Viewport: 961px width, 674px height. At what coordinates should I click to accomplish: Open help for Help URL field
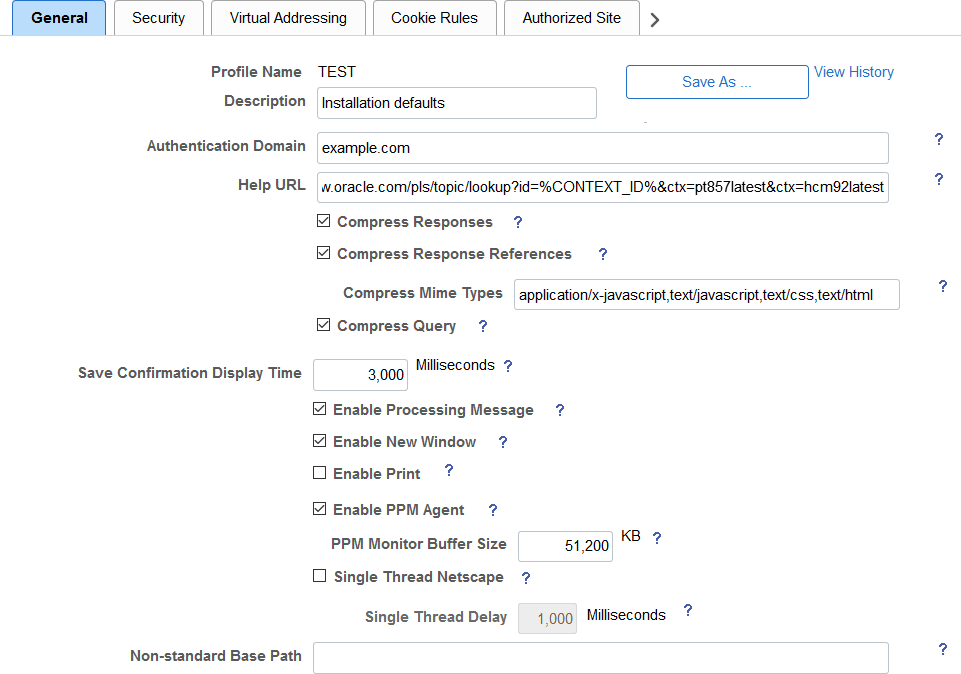click(938, 179)
